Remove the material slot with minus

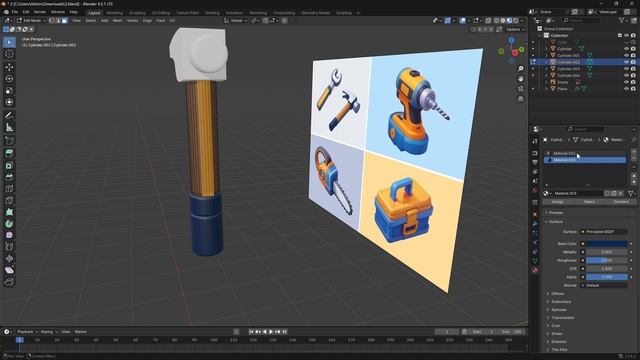click(634, 158)
